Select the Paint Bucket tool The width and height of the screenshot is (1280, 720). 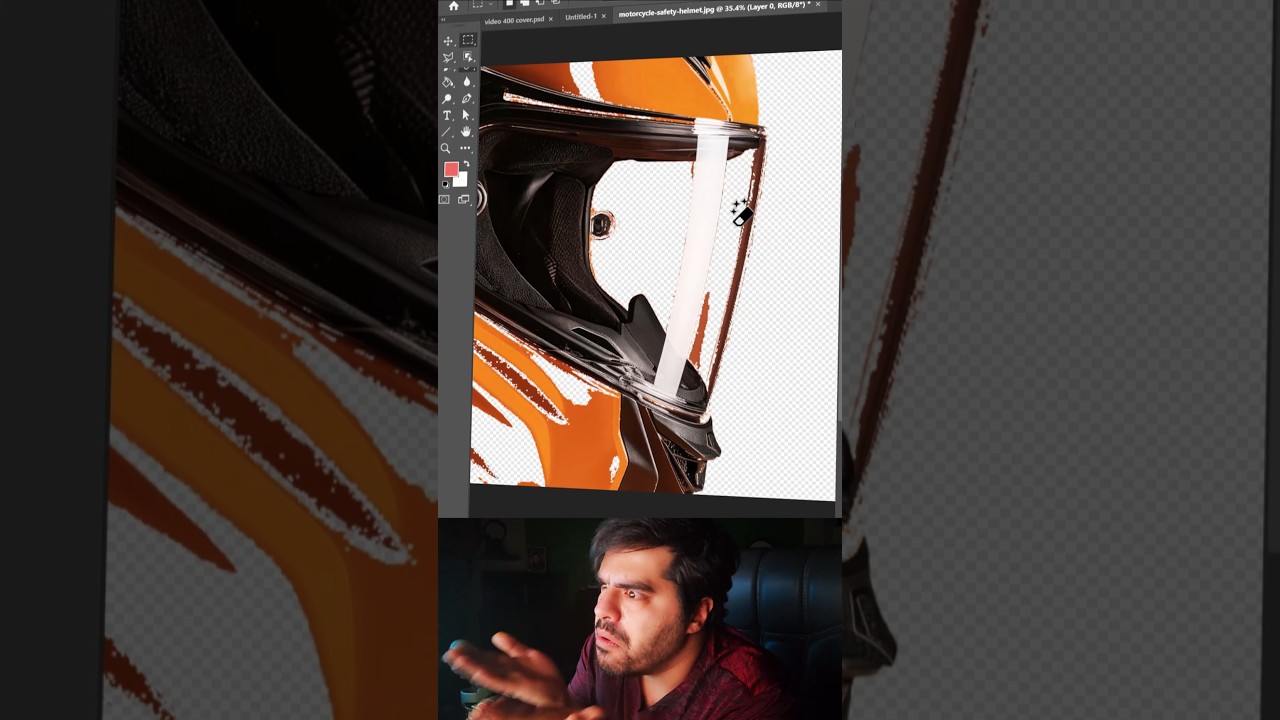pyautogui.click(x=448, y=82)
